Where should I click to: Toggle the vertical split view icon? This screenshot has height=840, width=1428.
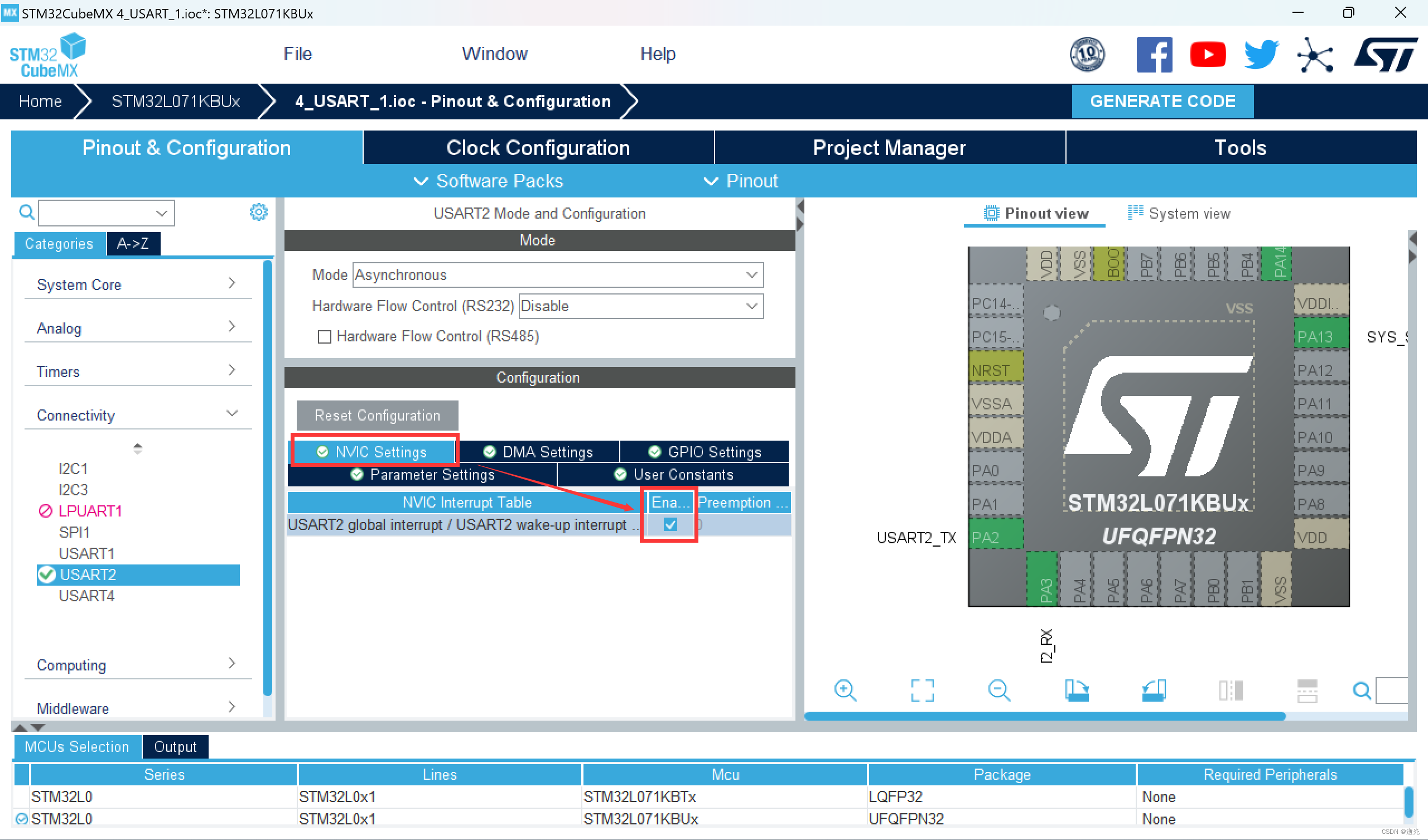1230,690
